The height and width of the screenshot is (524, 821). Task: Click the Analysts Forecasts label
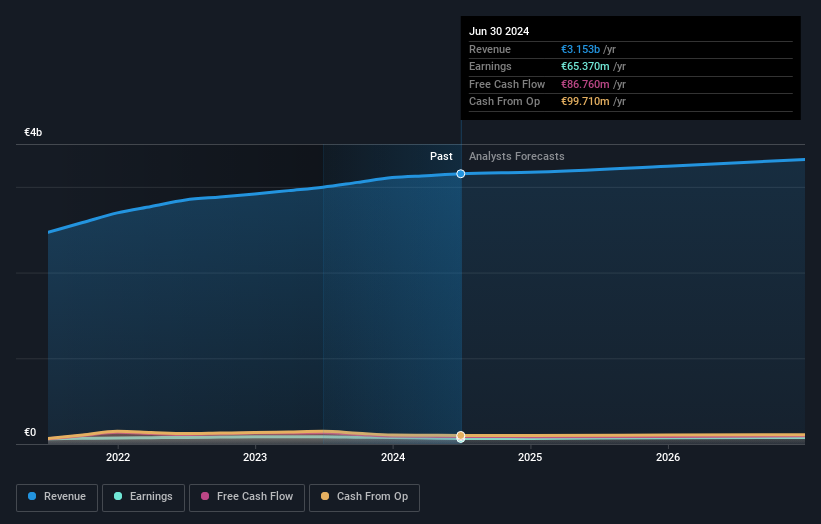coord(517,156)
